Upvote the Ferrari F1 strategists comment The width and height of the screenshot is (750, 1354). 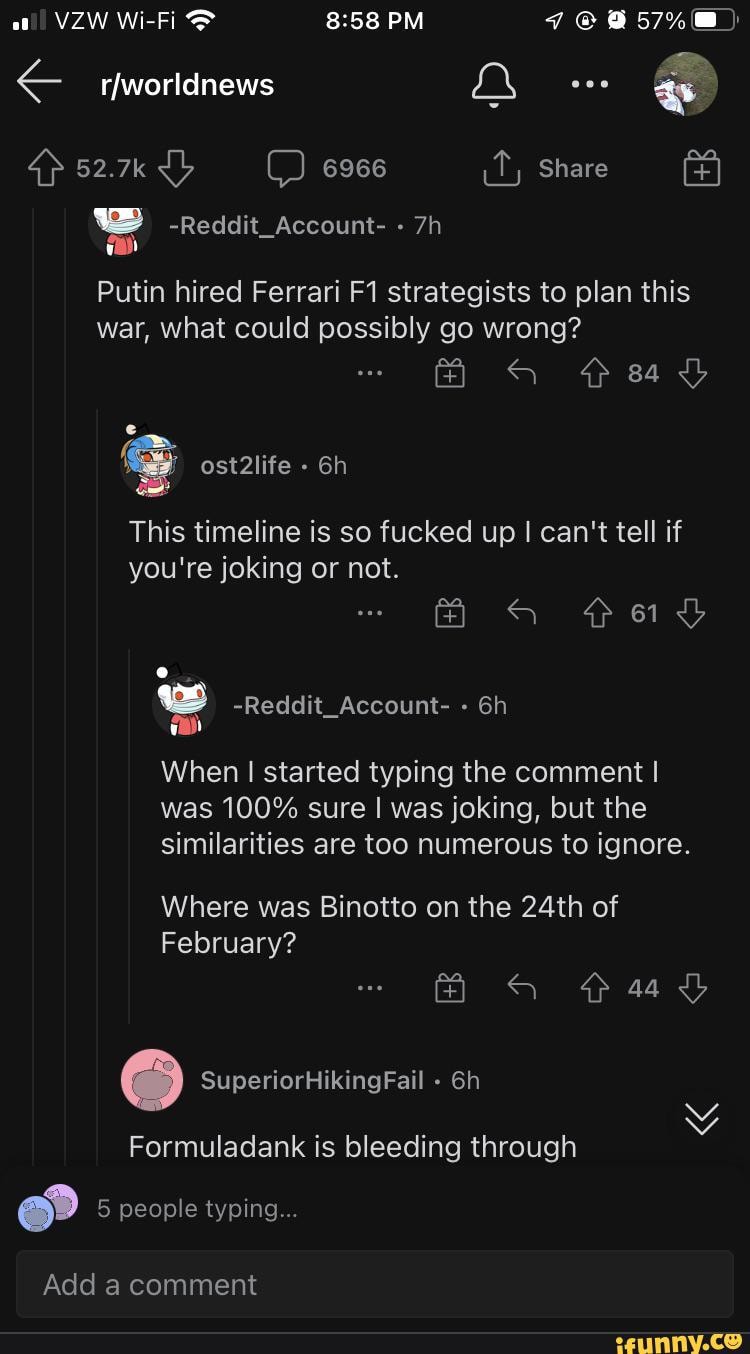coord(595,372)
